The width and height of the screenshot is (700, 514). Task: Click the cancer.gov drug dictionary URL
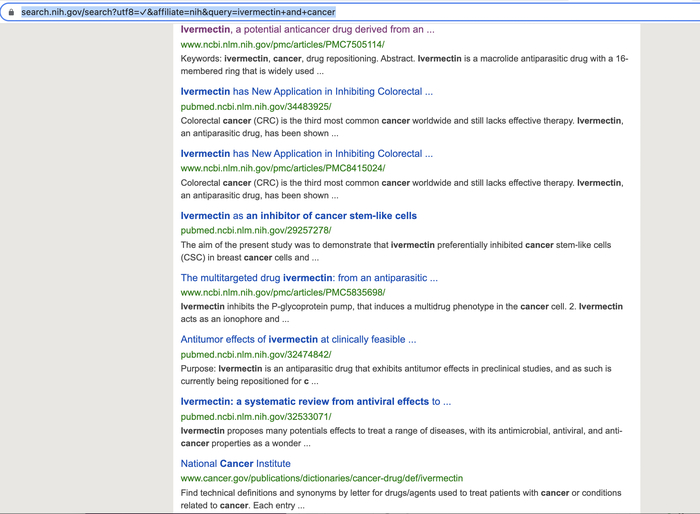[321, 479]
